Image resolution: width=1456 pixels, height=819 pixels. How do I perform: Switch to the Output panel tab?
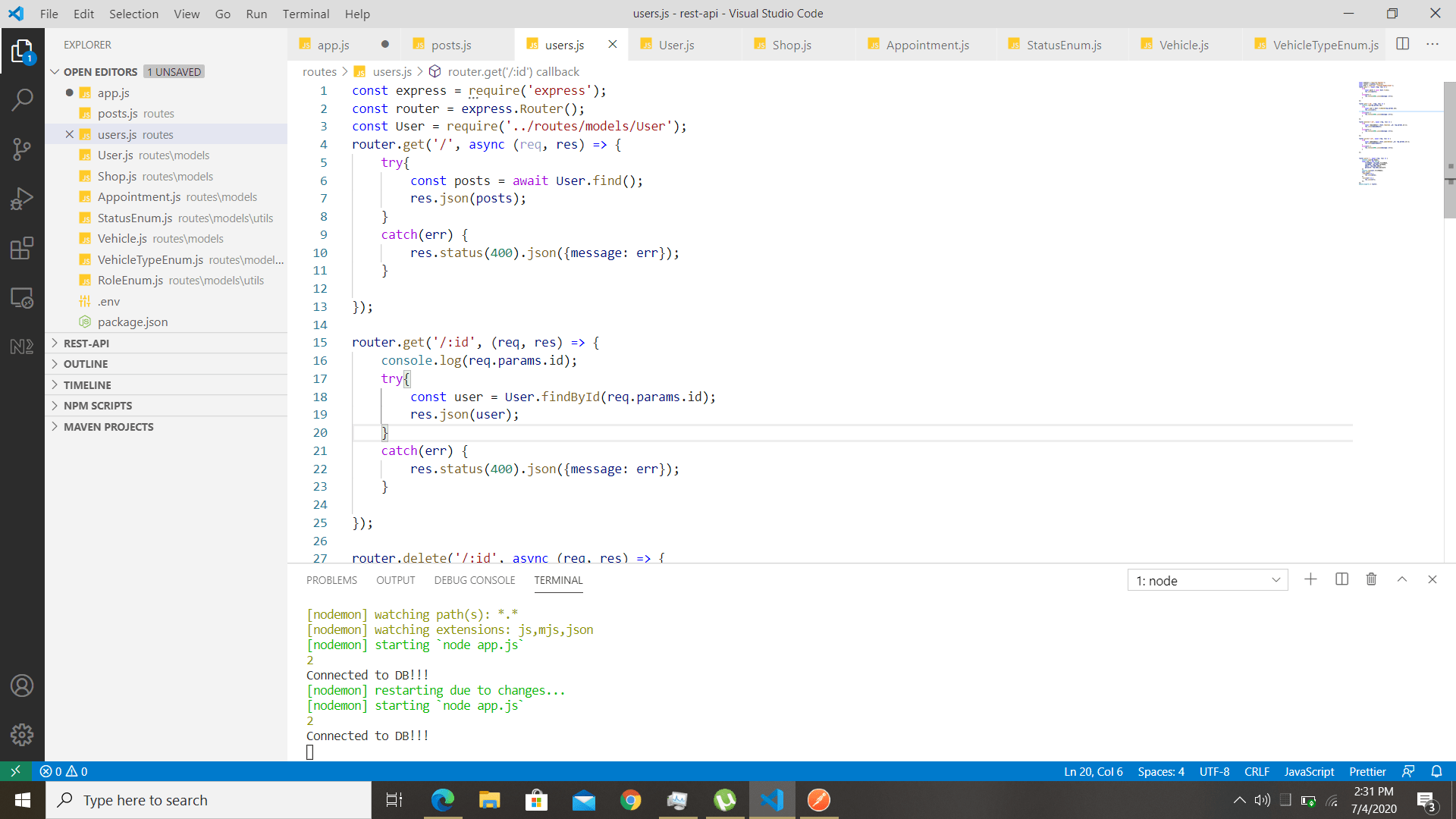coord(395,580)
